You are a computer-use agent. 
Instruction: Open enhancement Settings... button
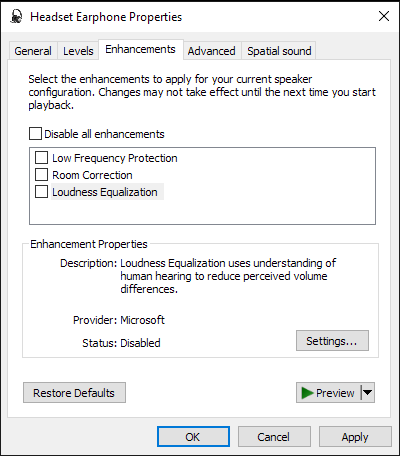(x=332, y=341)
